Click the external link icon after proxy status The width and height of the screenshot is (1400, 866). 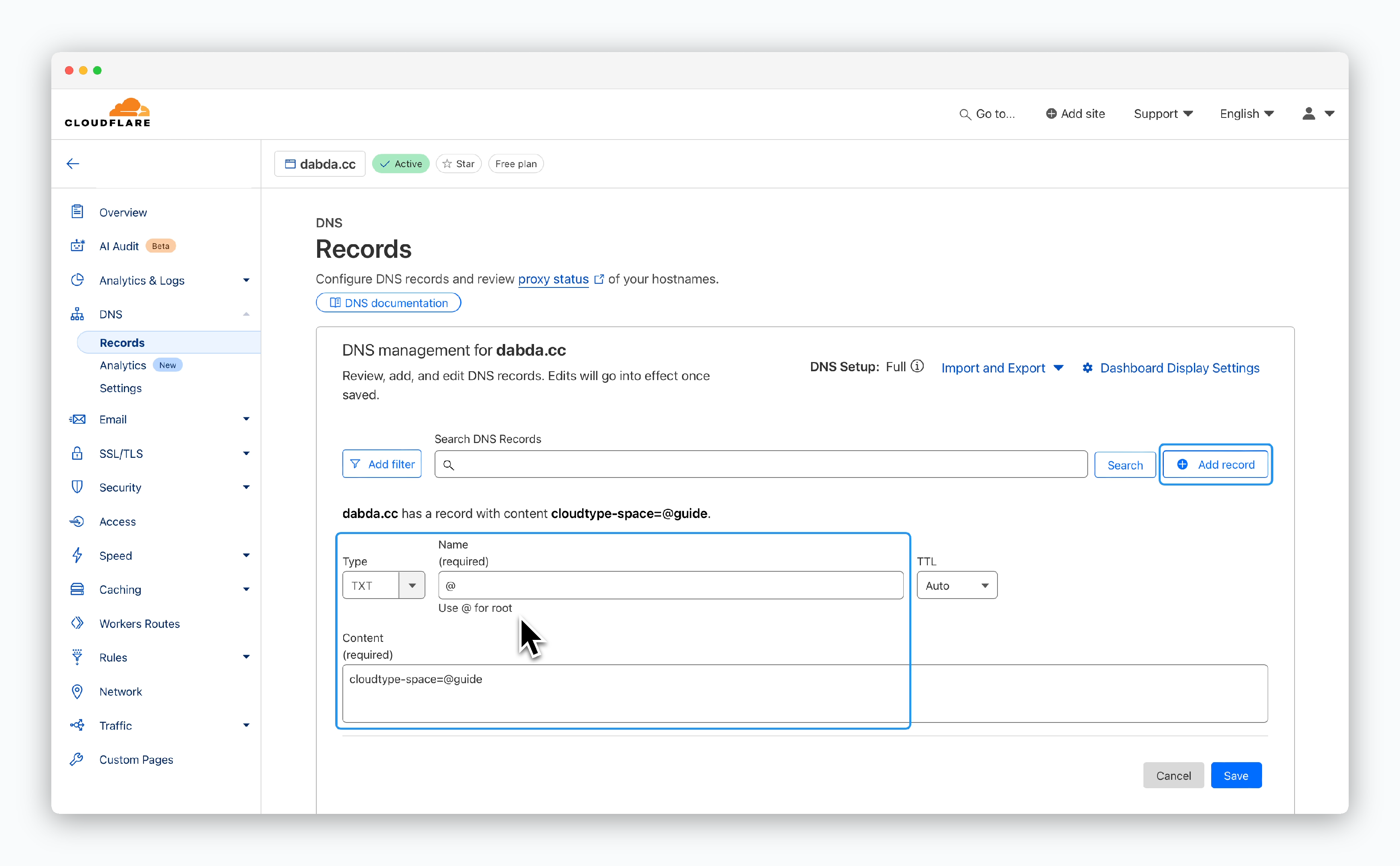[x=599, y=279]
